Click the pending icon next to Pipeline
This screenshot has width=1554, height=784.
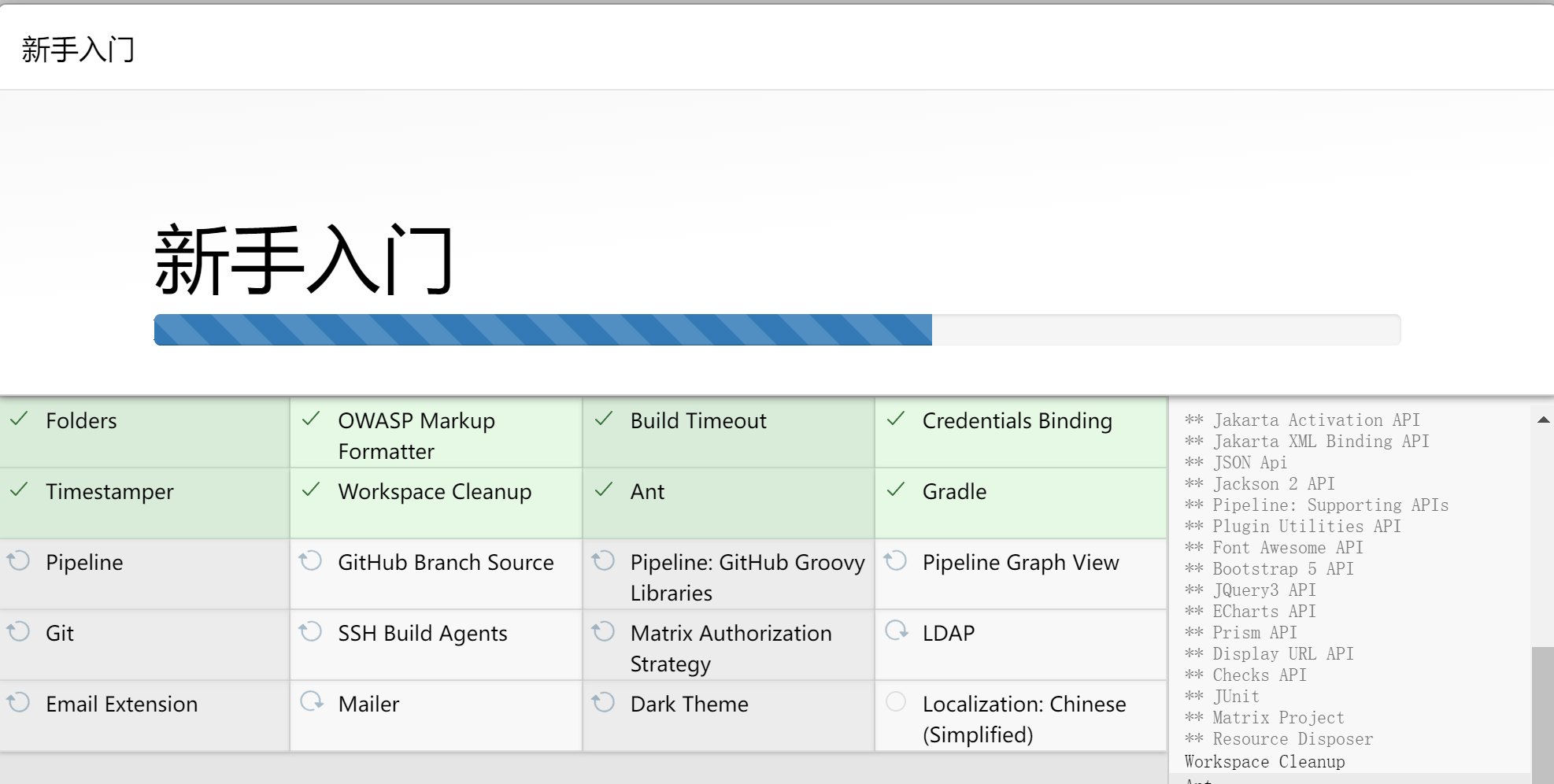coord(19,560)
